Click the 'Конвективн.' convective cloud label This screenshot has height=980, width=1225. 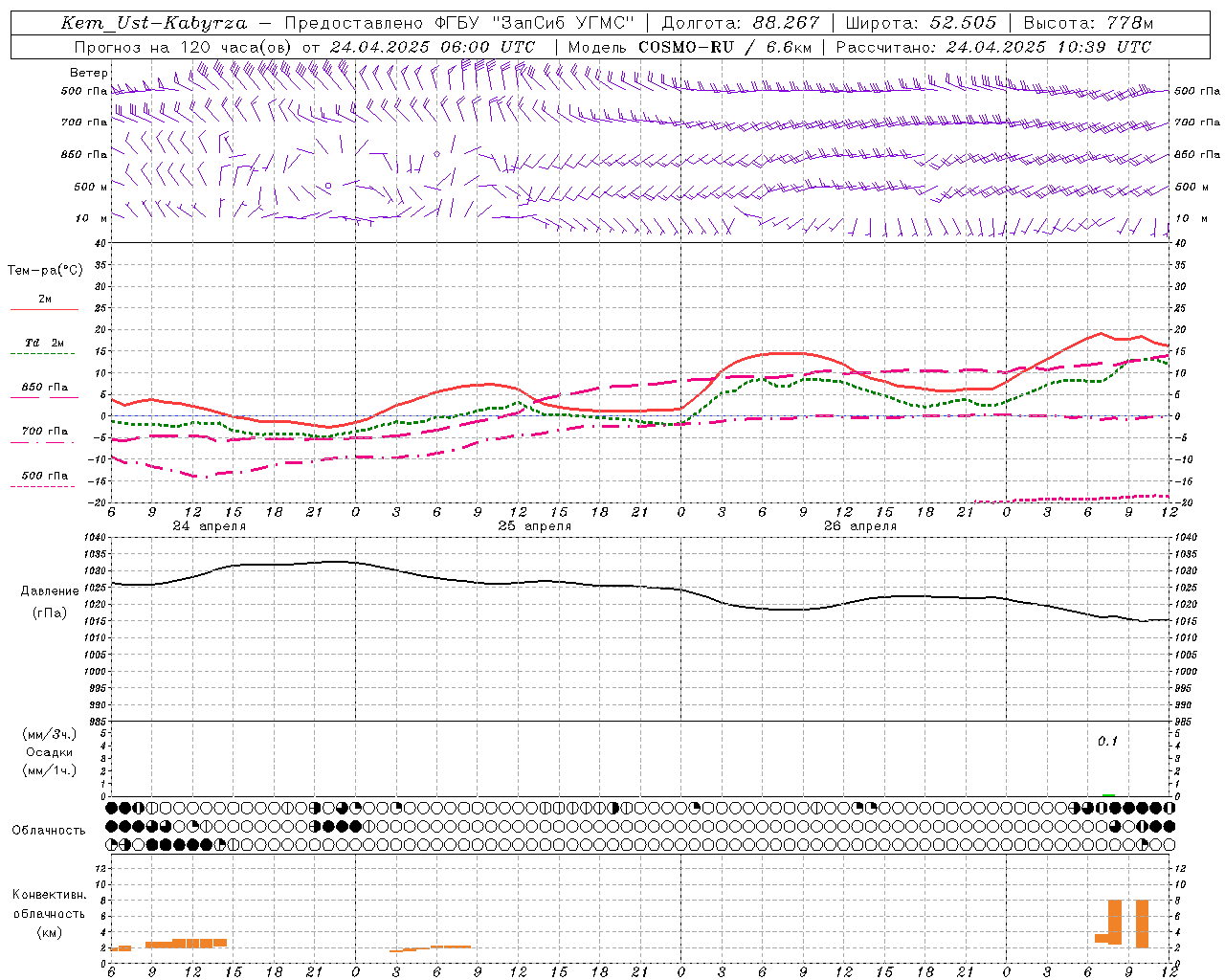tap(50, 895)
